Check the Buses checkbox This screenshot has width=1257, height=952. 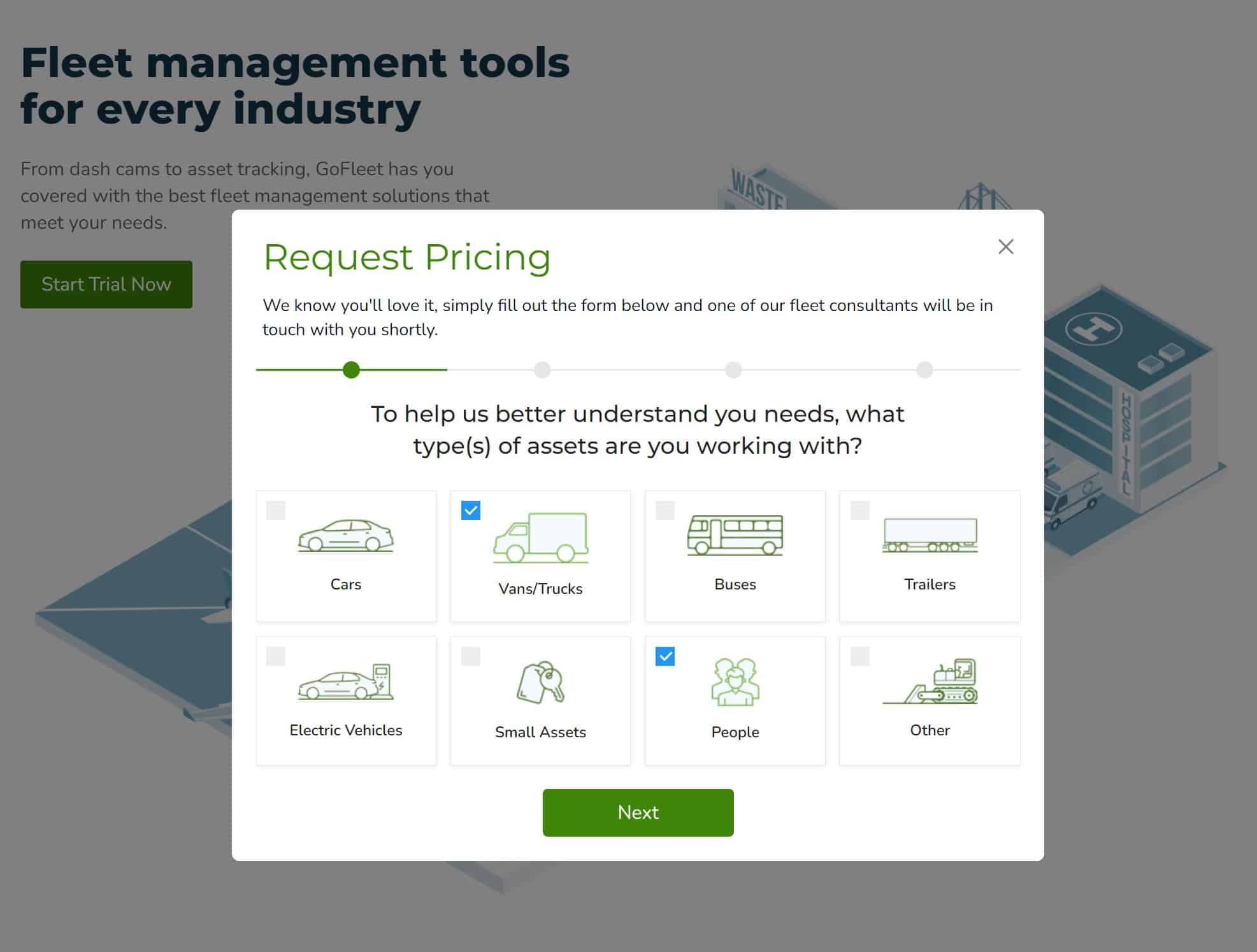tap(664, 510)
